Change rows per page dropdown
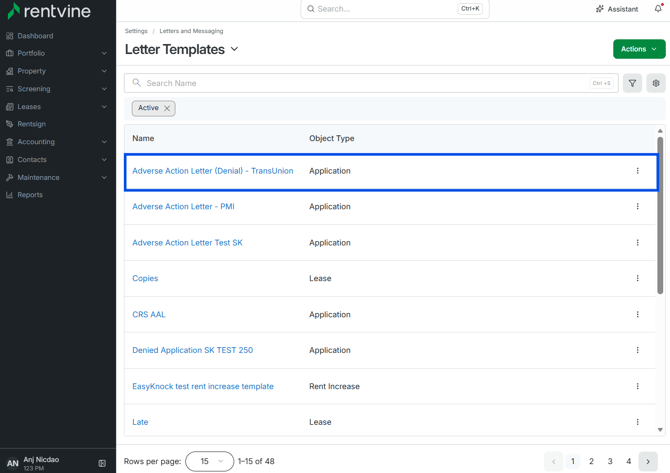 point(210,461)
